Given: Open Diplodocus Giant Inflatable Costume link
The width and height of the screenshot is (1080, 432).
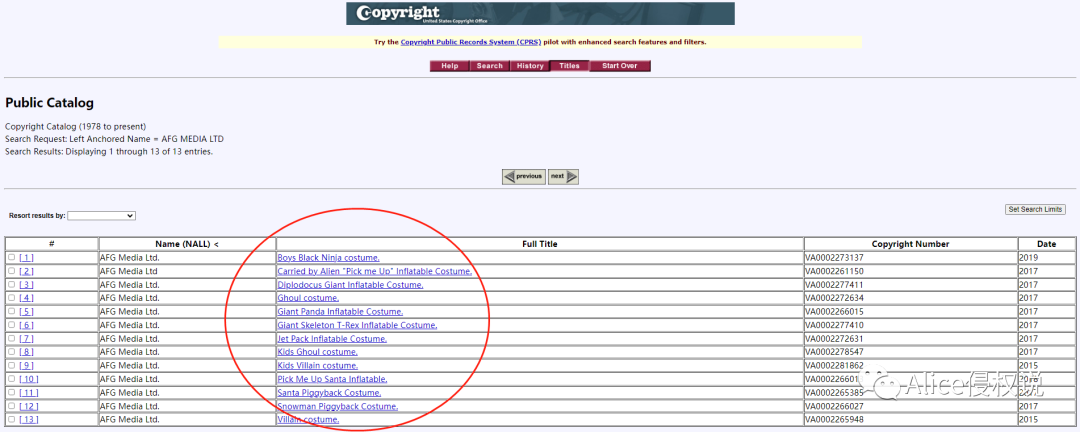Looking at the screenshot, I should [x=351, y=285].
